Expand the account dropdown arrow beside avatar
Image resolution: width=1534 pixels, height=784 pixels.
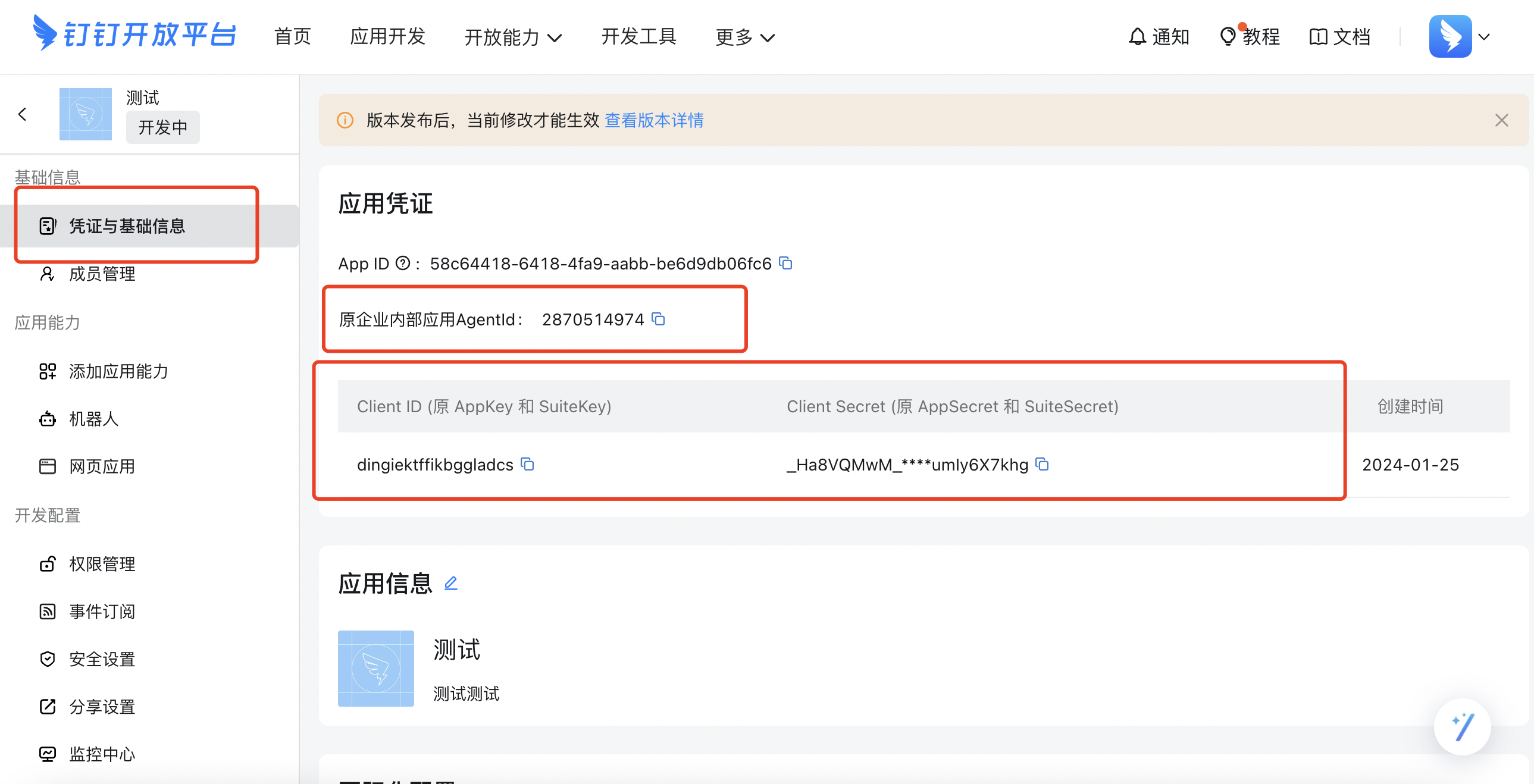pos(1485,37)
